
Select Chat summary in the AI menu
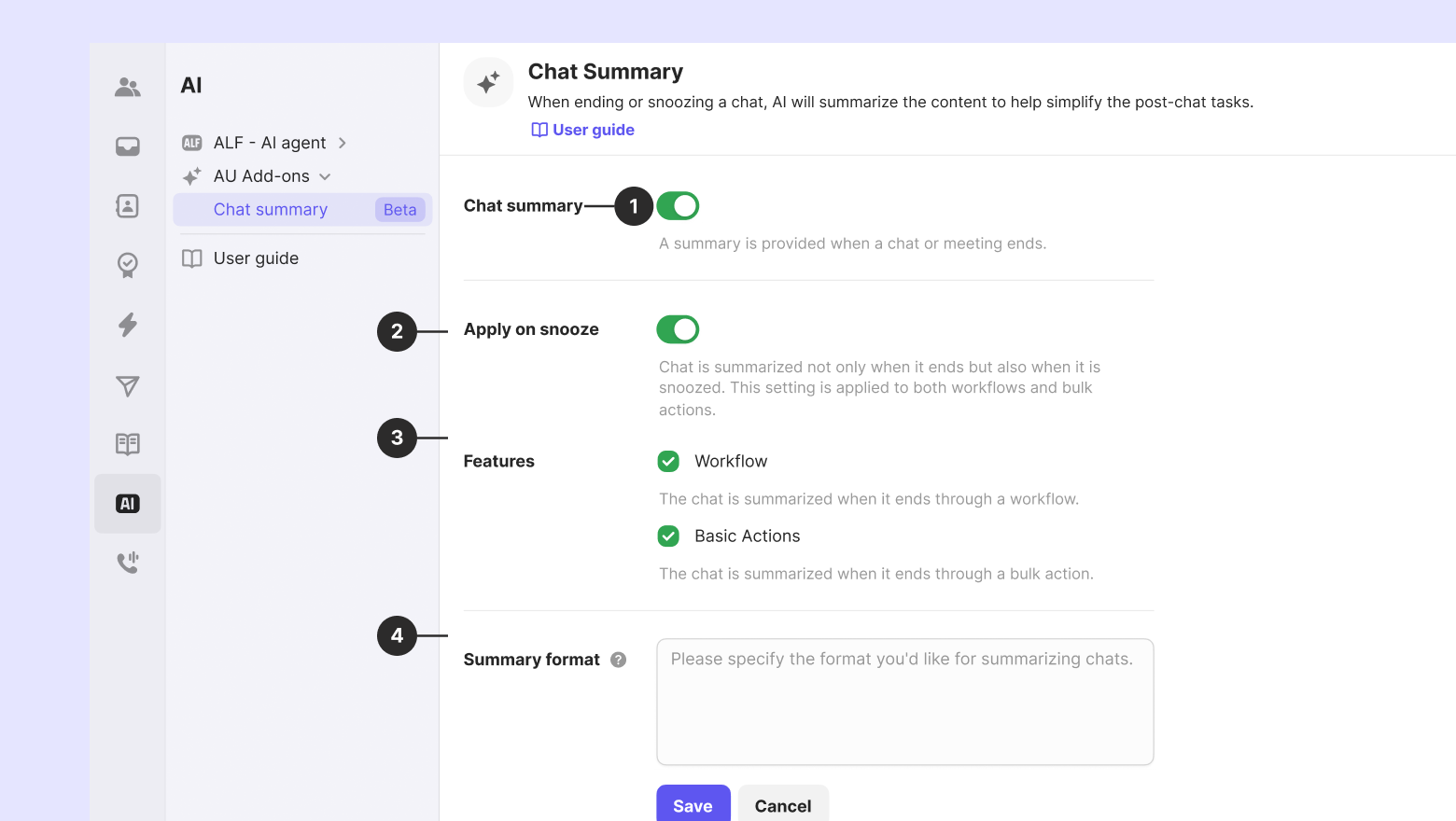coord(271,210)
